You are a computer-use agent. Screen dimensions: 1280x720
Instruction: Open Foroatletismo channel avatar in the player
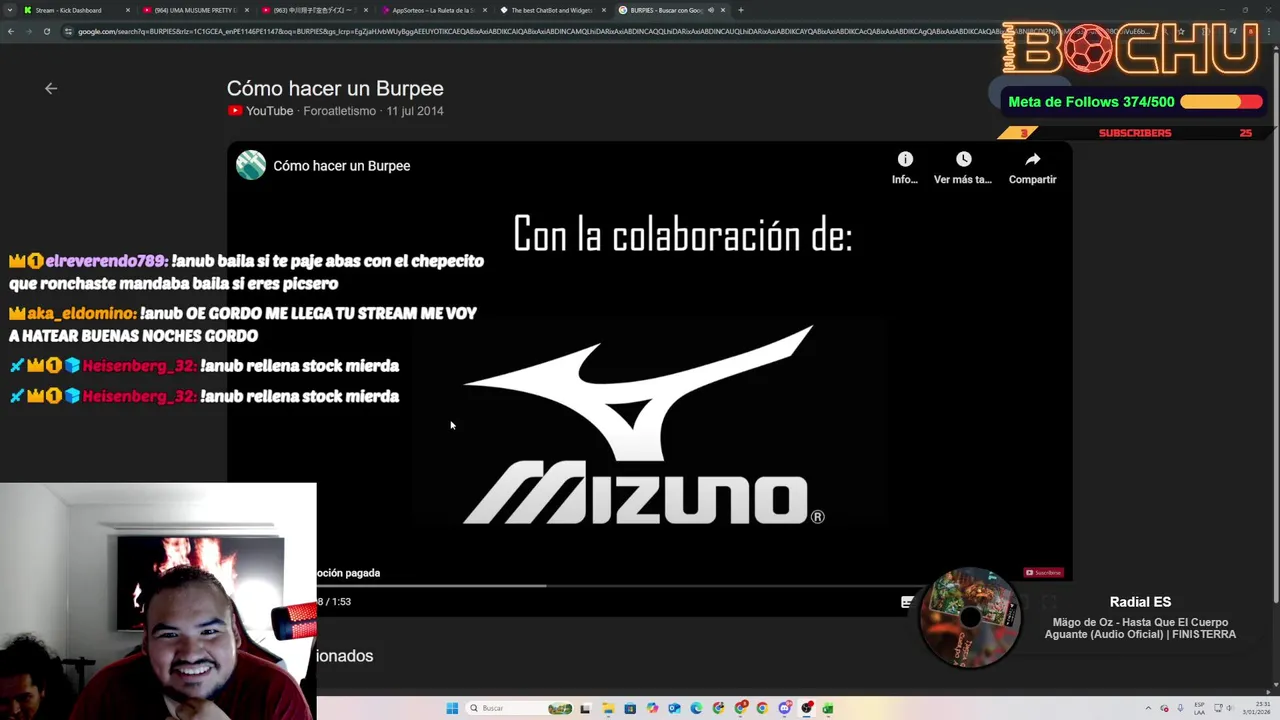(251, 165)
